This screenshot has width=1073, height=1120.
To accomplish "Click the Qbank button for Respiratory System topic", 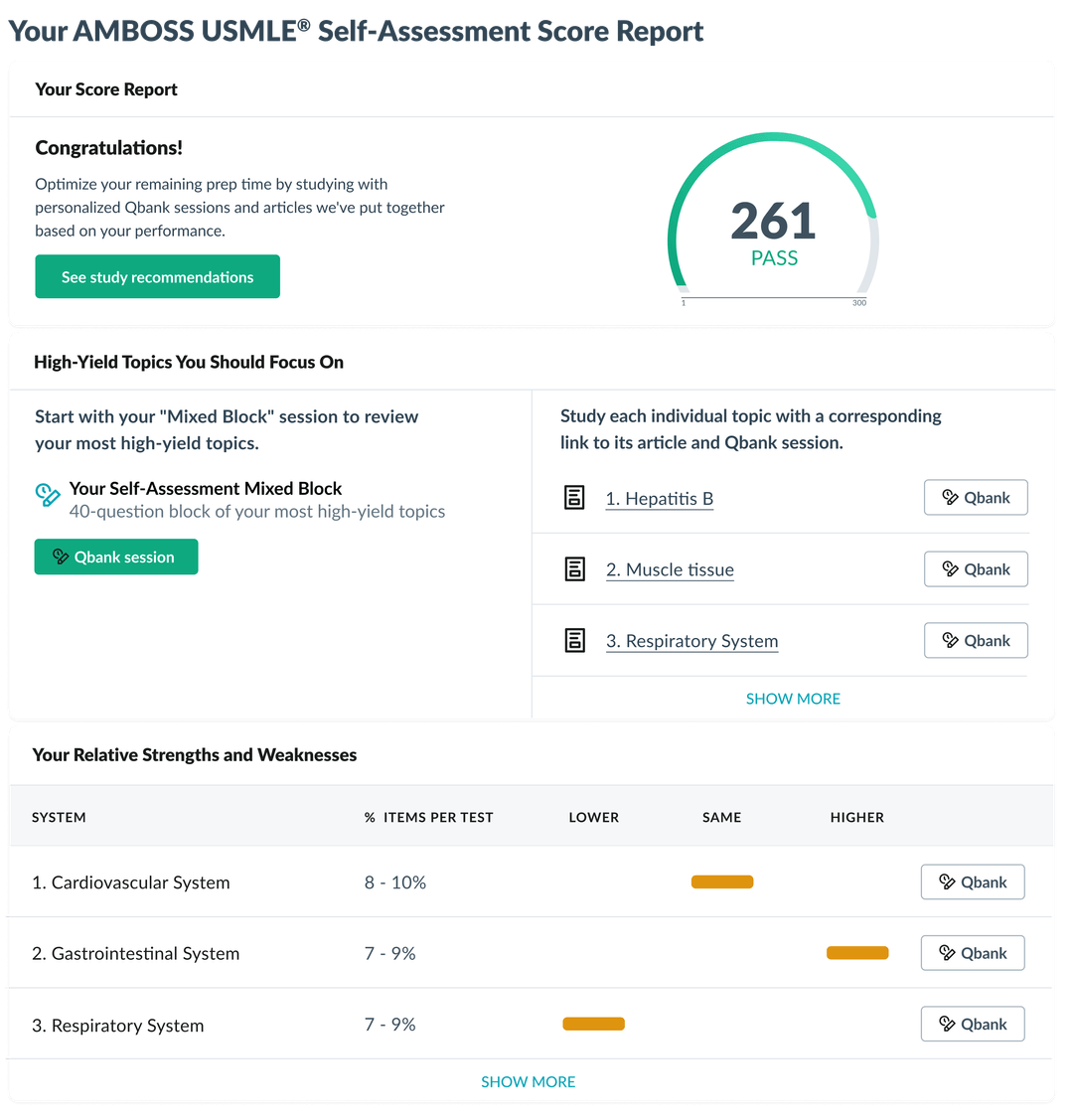I will point(976,640).
